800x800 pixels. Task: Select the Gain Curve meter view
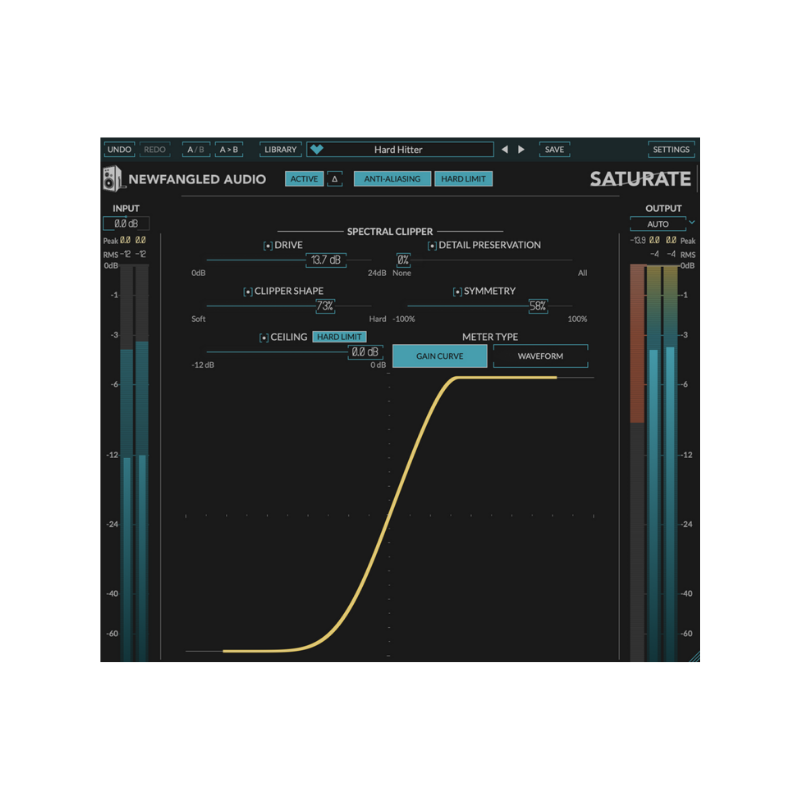(439, 355)
